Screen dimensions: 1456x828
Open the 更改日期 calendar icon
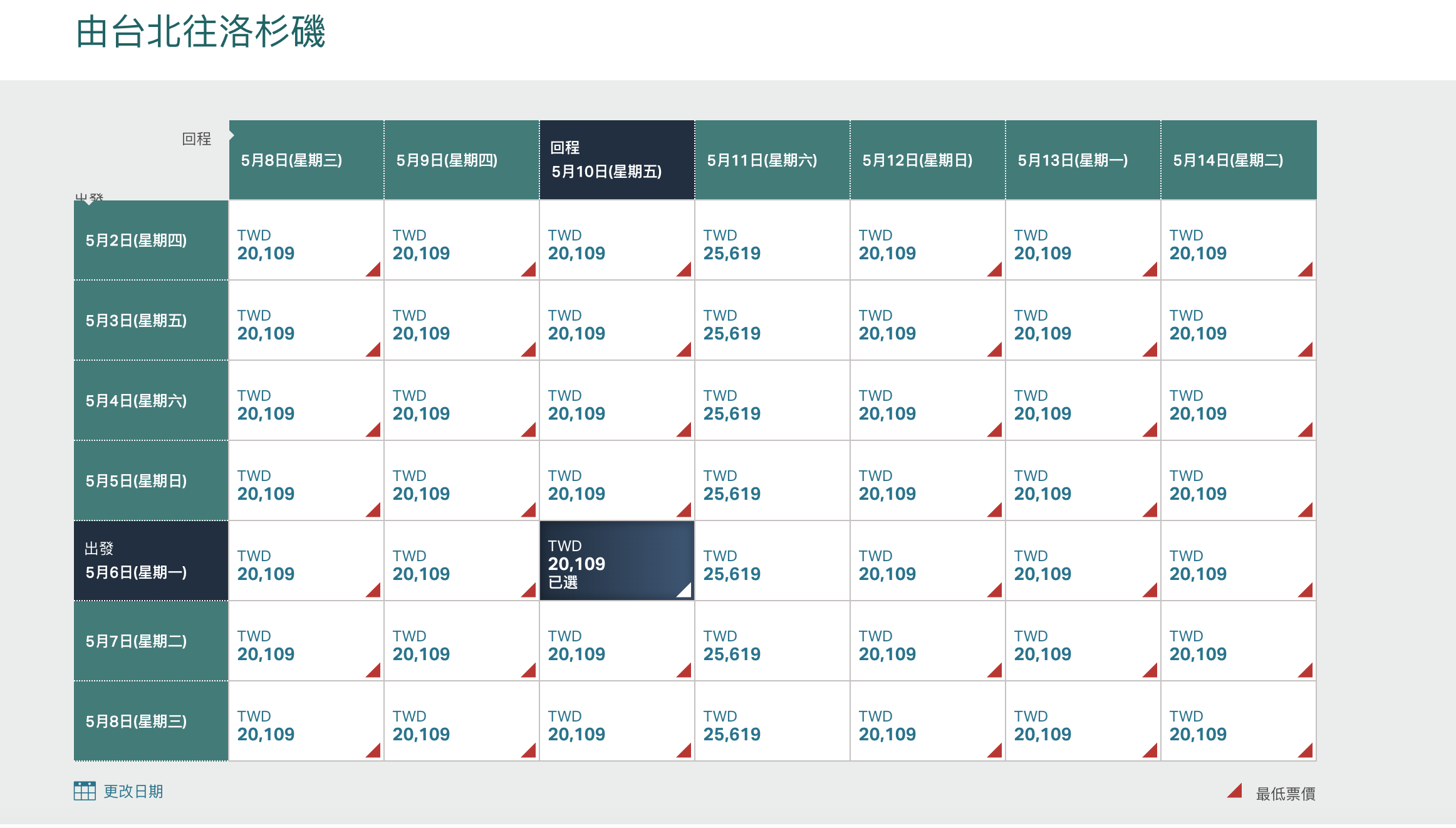(86, 791)
